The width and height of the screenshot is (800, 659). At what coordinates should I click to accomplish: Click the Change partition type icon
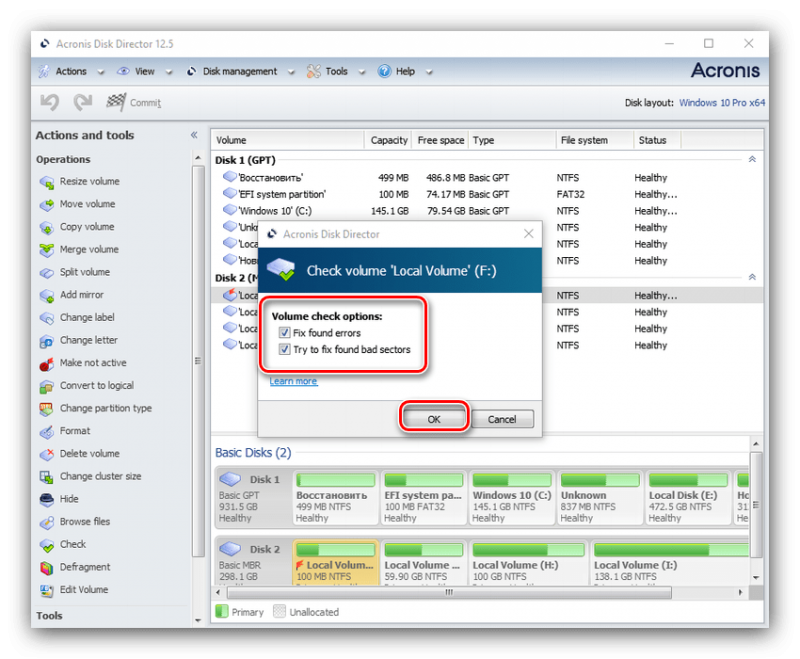pos(46,409)
